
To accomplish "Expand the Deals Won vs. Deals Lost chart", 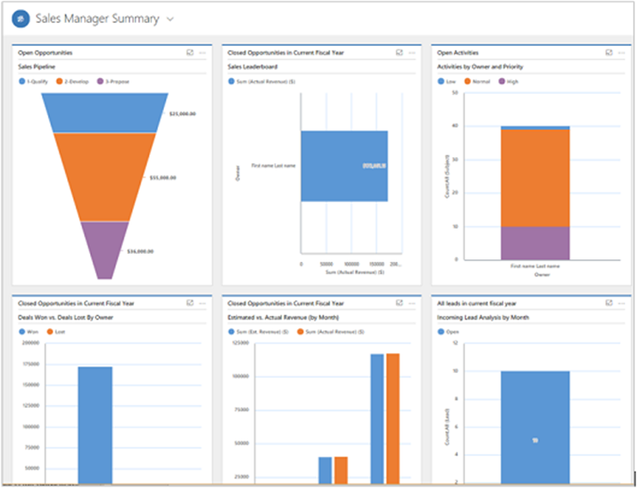I will click(x=190, y=303).
